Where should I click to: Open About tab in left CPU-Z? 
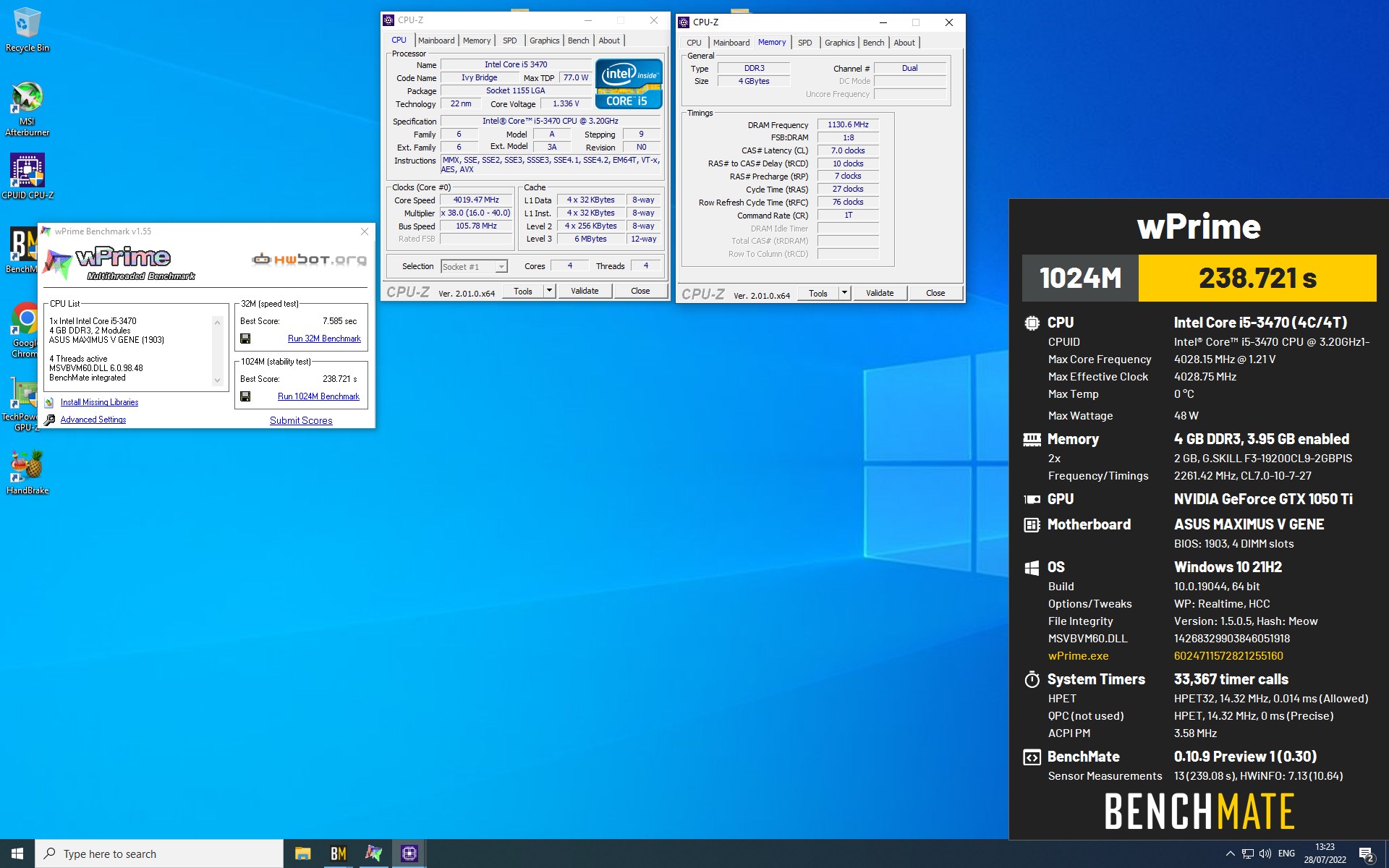coord(609,41)
